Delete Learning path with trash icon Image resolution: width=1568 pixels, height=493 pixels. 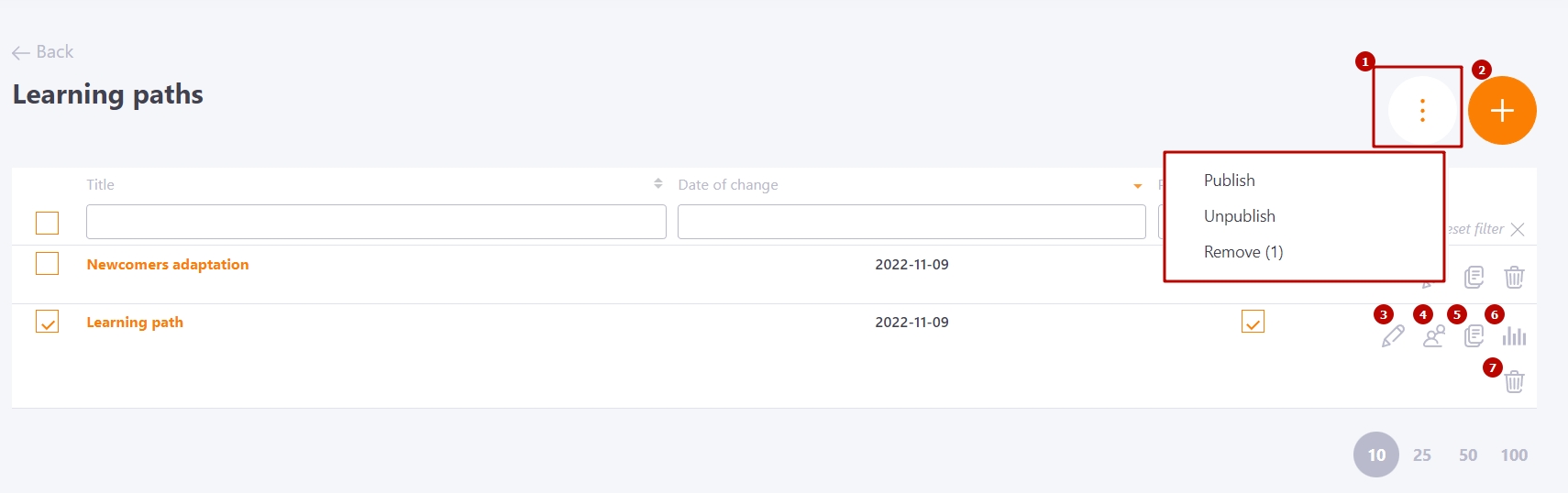pyautogui.click(x=1514, y=381)
